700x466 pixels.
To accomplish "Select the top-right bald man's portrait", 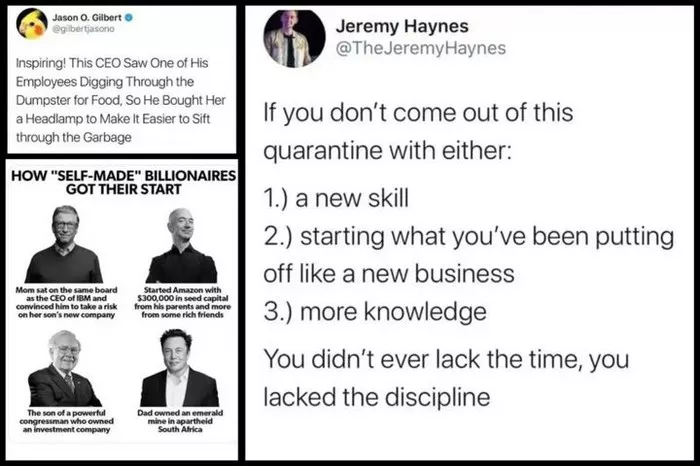I will [x=182, y=245].
